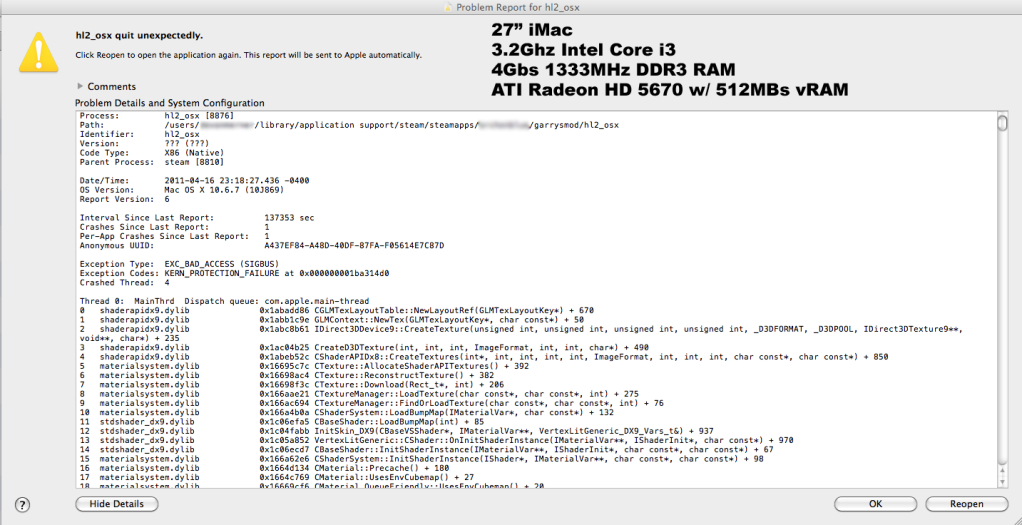Viewport: 1022px width, 525px height.
Task: Click the document icon in the title bar
Action: (x=447, y=7)
